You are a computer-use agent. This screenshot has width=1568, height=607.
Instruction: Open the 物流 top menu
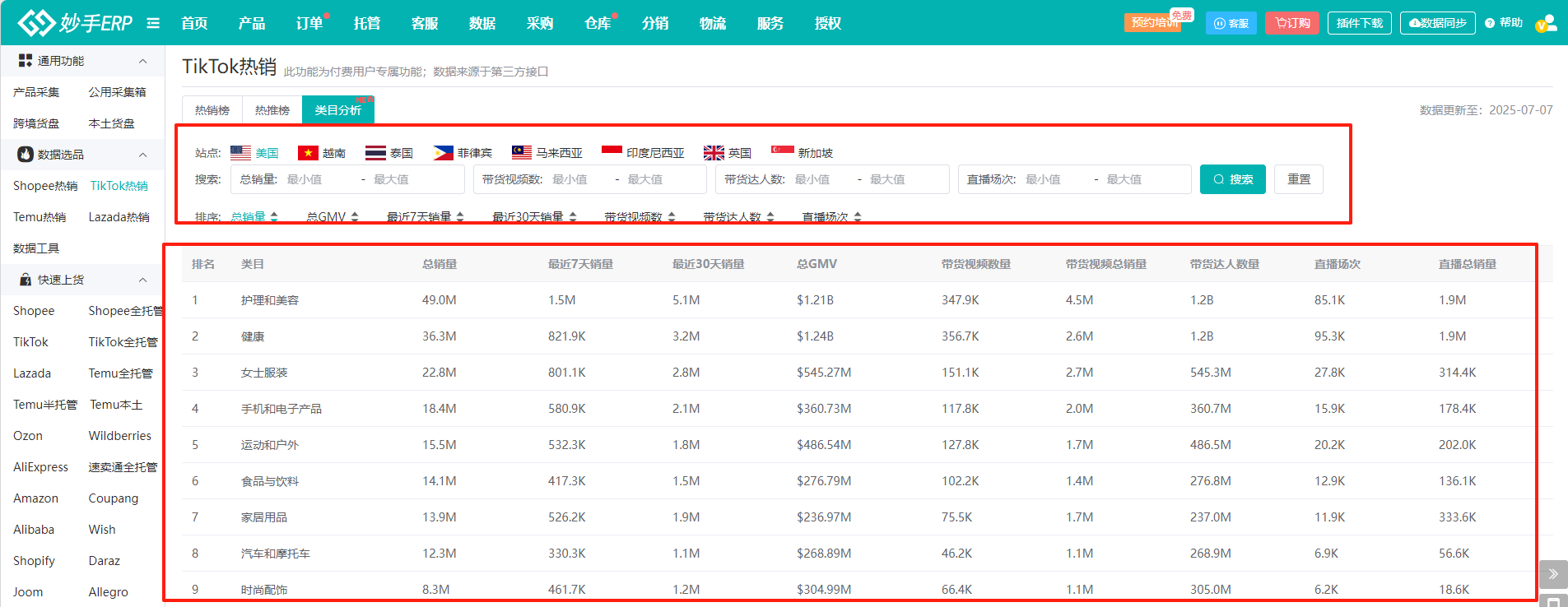713,23
